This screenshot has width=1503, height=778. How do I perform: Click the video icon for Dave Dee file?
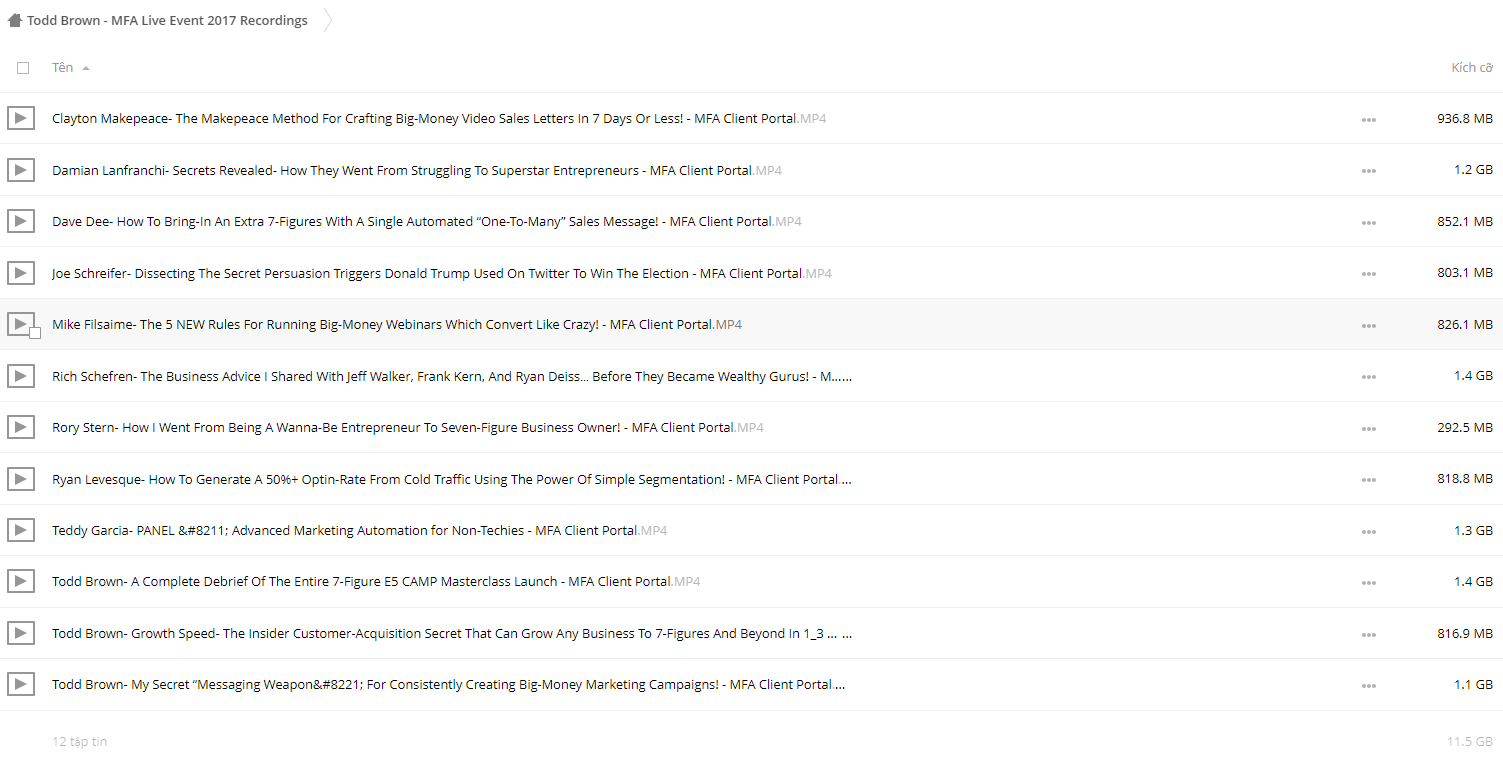pyautogui.click(x=21, y=222)
